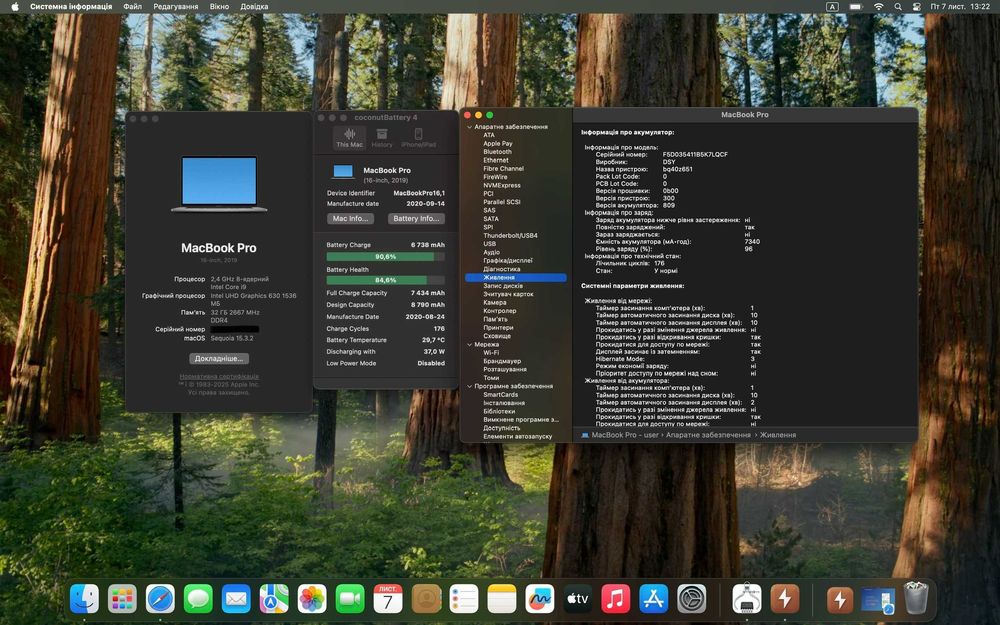
Task: Open Finder from the Dock
Action: [84, 599]
